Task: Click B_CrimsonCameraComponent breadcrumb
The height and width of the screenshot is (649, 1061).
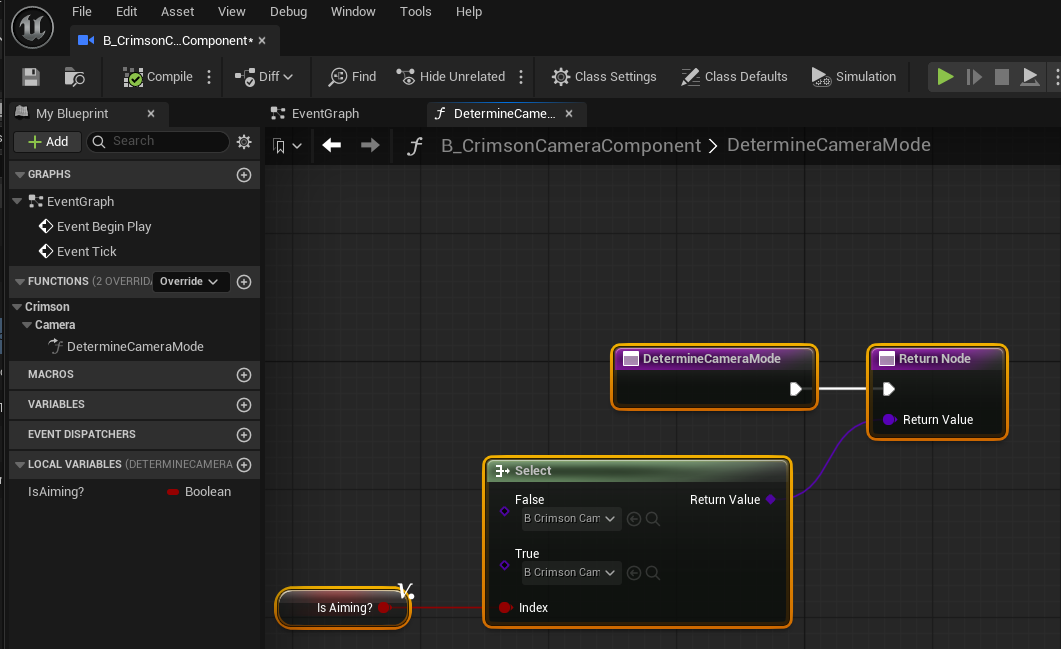Action: 571,146
